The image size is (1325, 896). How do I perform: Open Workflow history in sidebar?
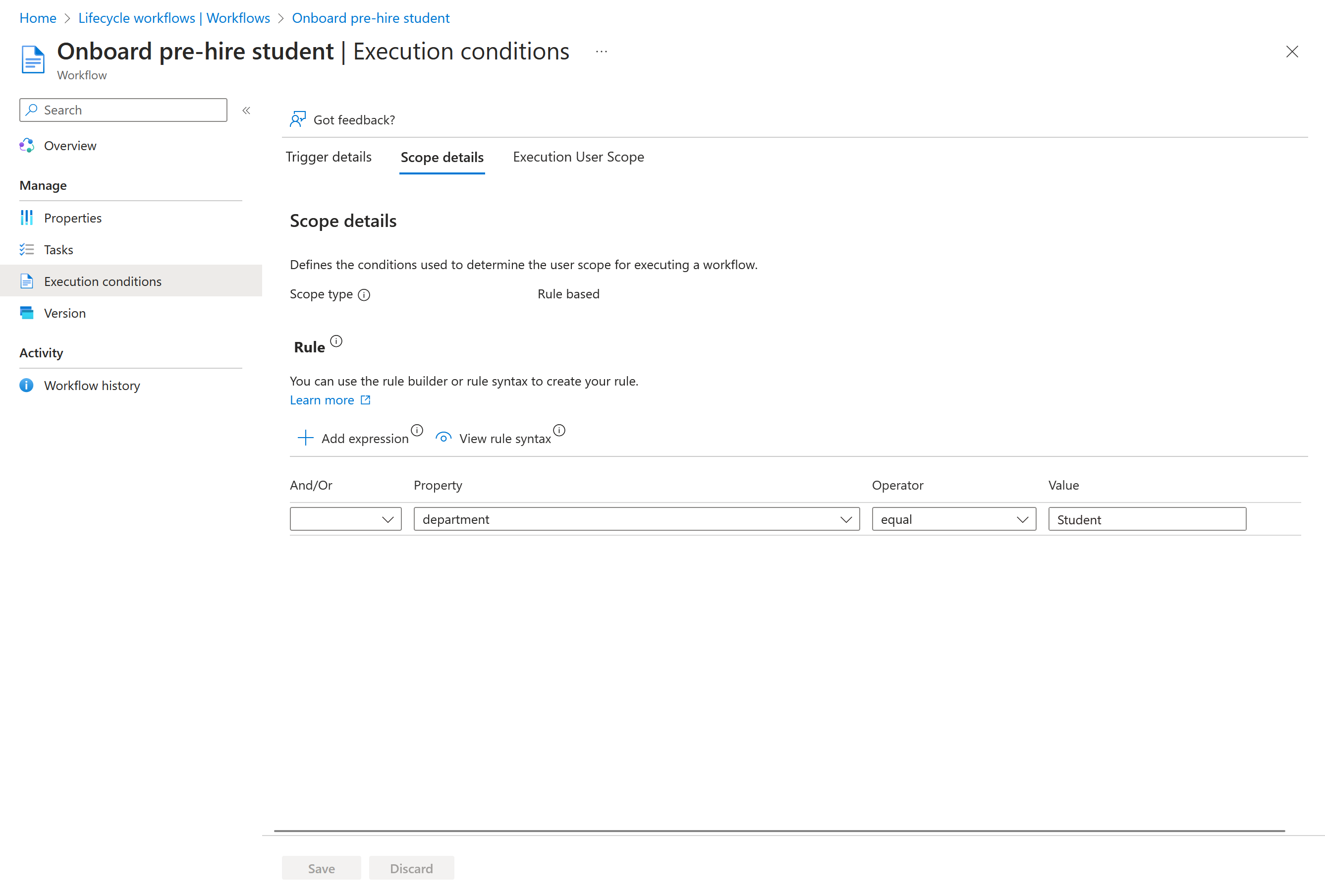[92, 386]
